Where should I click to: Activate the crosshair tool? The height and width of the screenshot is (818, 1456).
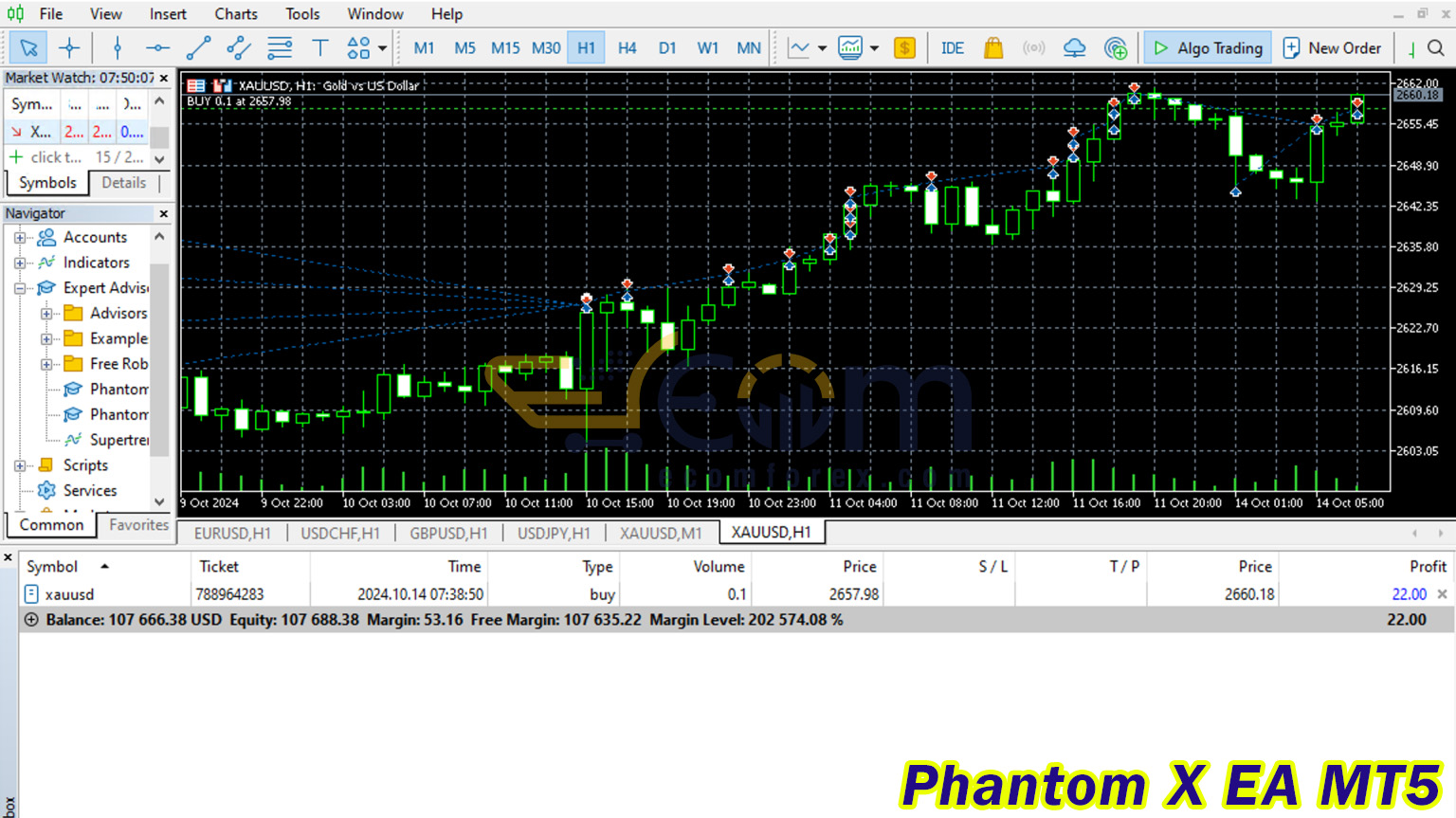pyautogui.click(x=69, y=47)
